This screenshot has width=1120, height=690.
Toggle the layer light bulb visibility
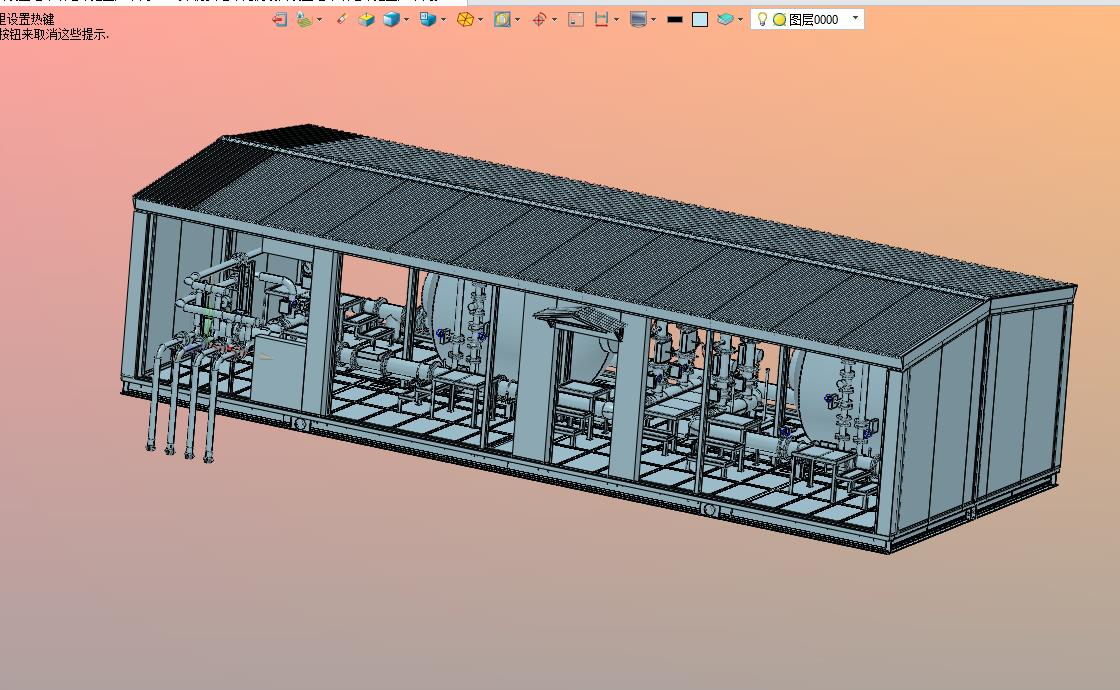tap(762, 19)
